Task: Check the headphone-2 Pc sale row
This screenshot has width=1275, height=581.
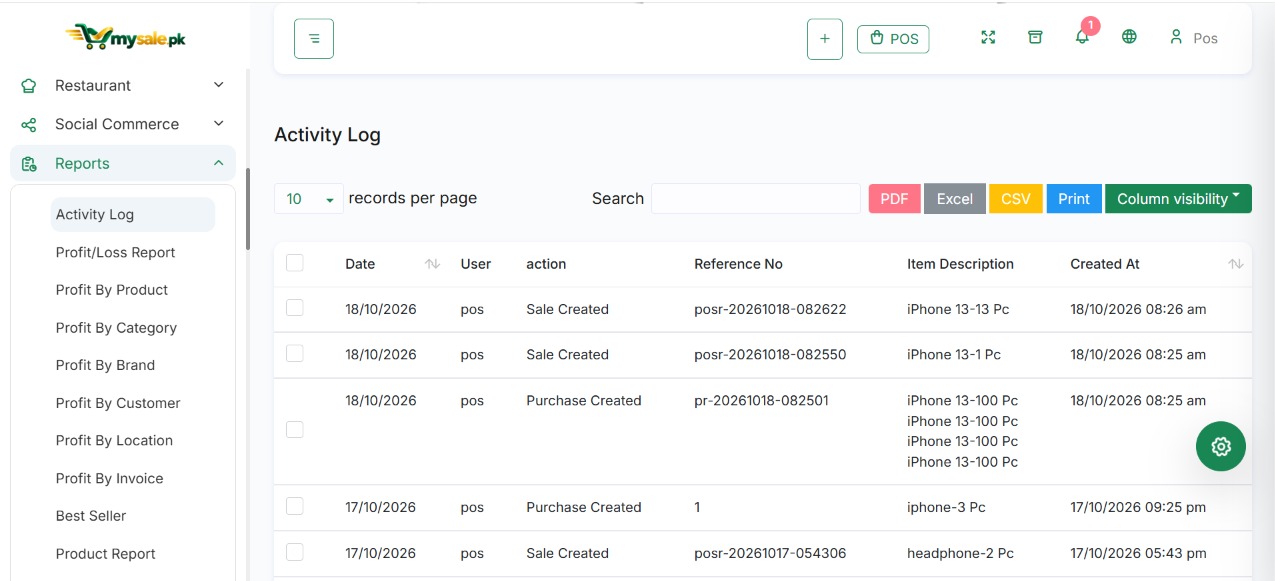Action: tap(295, 552)
